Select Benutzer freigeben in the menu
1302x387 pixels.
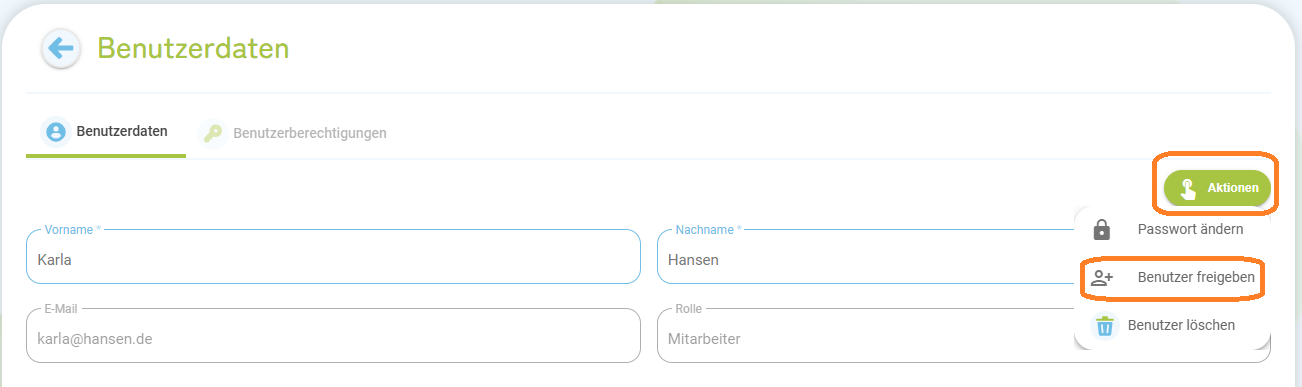(x=1172, y=277)
